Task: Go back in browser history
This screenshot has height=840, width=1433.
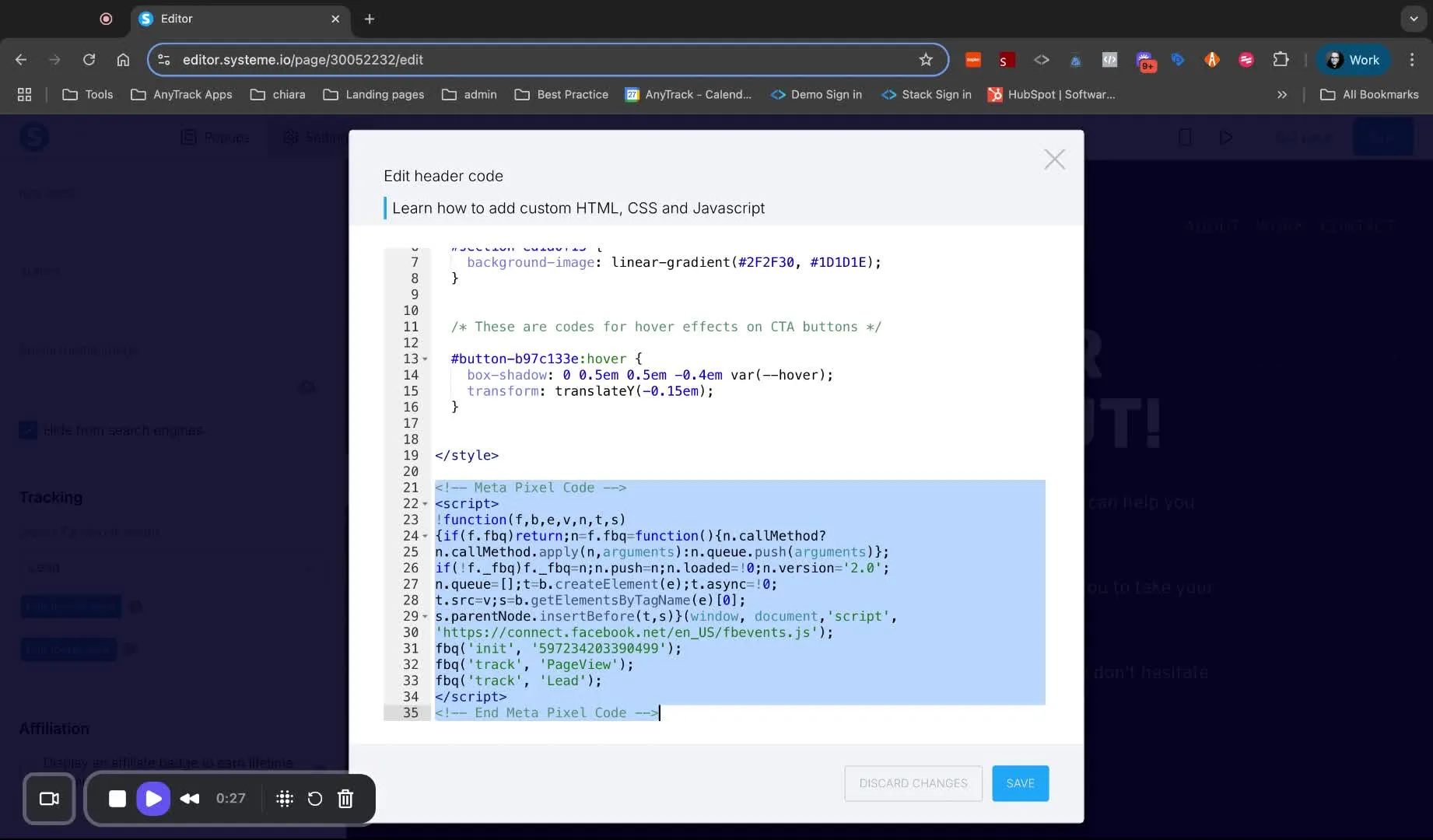Action: (x=21, y=60)
